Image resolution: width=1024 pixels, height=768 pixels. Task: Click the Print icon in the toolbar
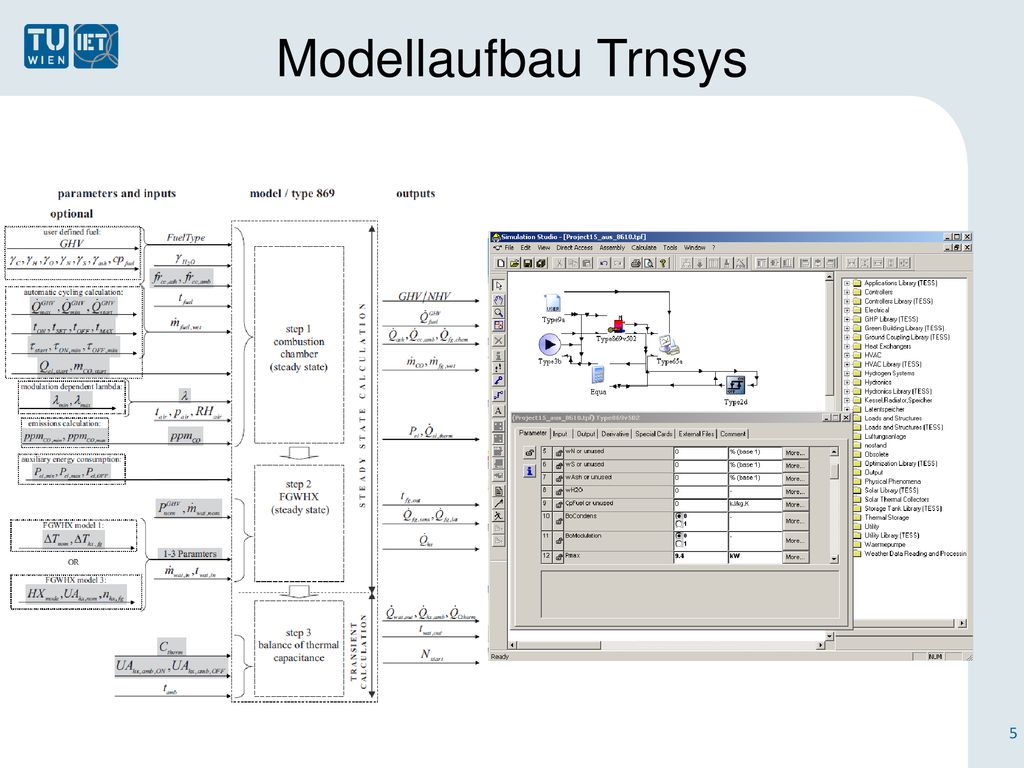[x=636, y=263]
